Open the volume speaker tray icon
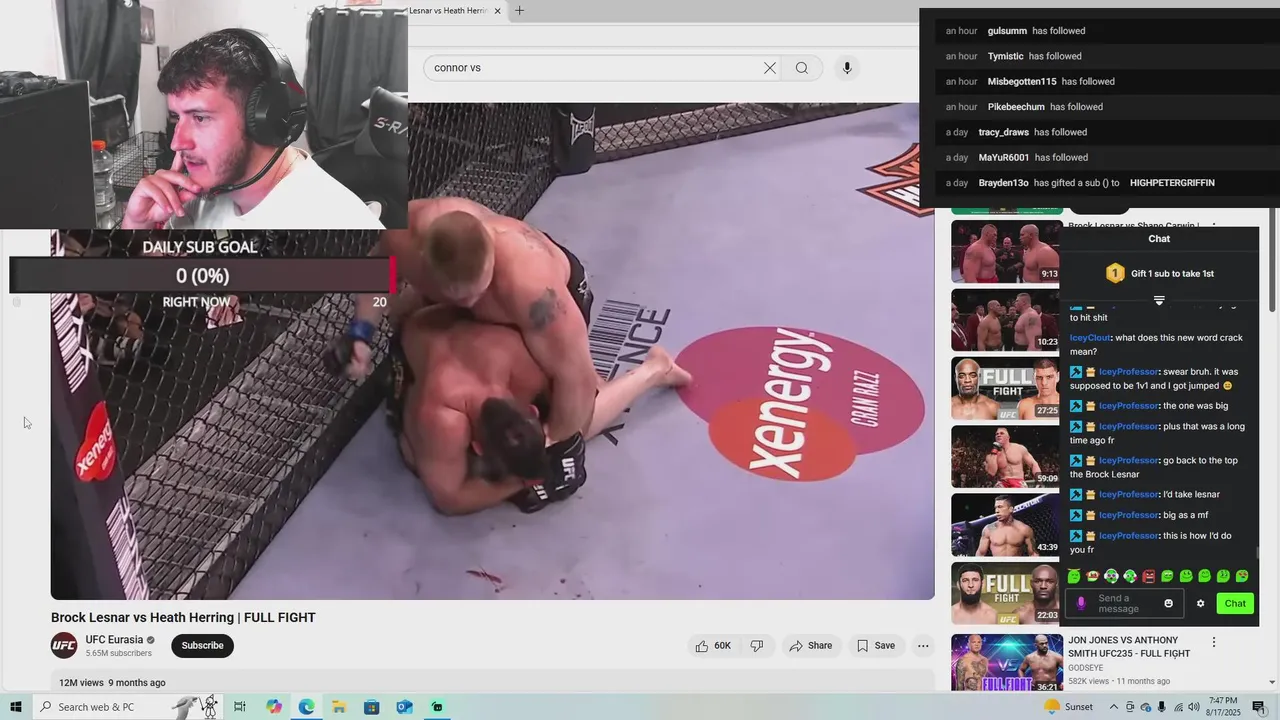The height and width of the screenshot is (720, 1280). coord(1194,707)
